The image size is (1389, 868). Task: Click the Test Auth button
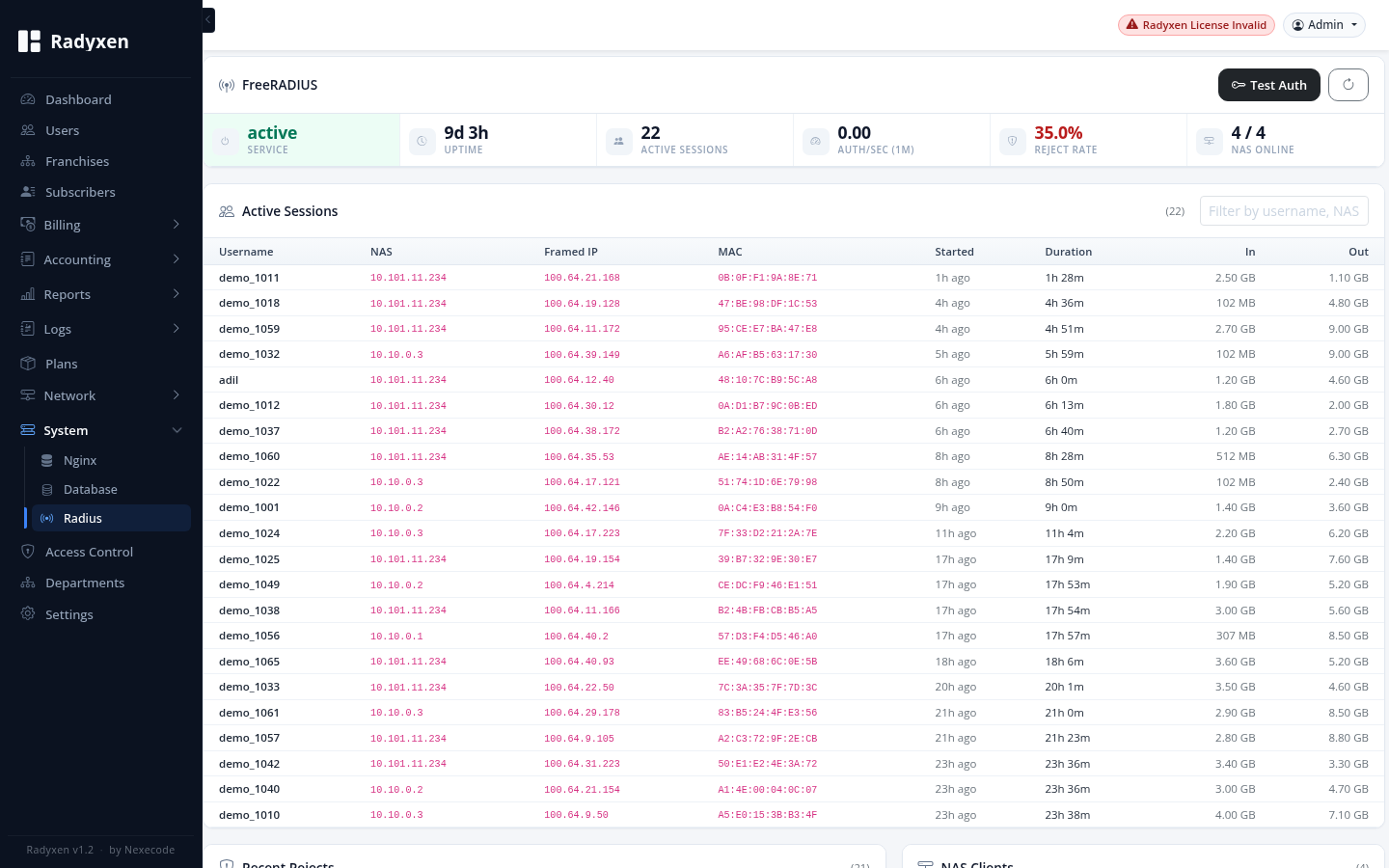tap(1269, 85)
